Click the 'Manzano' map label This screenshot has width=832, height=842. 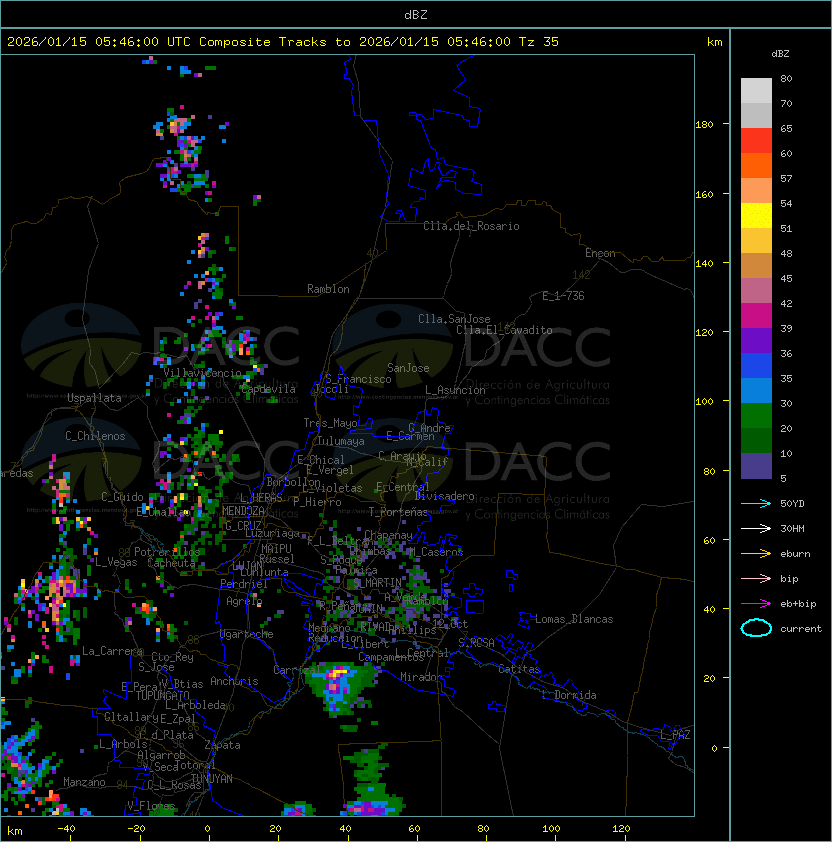tap(84, 782)
